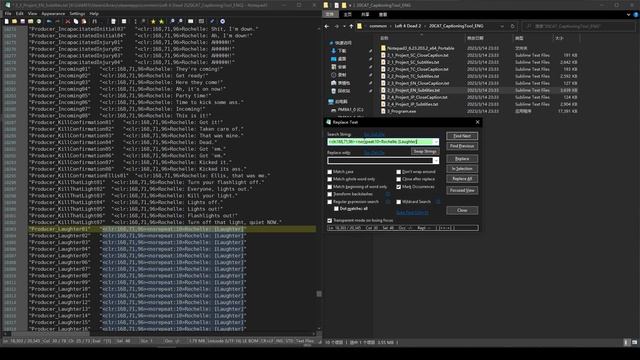Screen dimensions: 640x360
Task: Open the Edit menu in Notepad3
Action: [x=20, y=13]
